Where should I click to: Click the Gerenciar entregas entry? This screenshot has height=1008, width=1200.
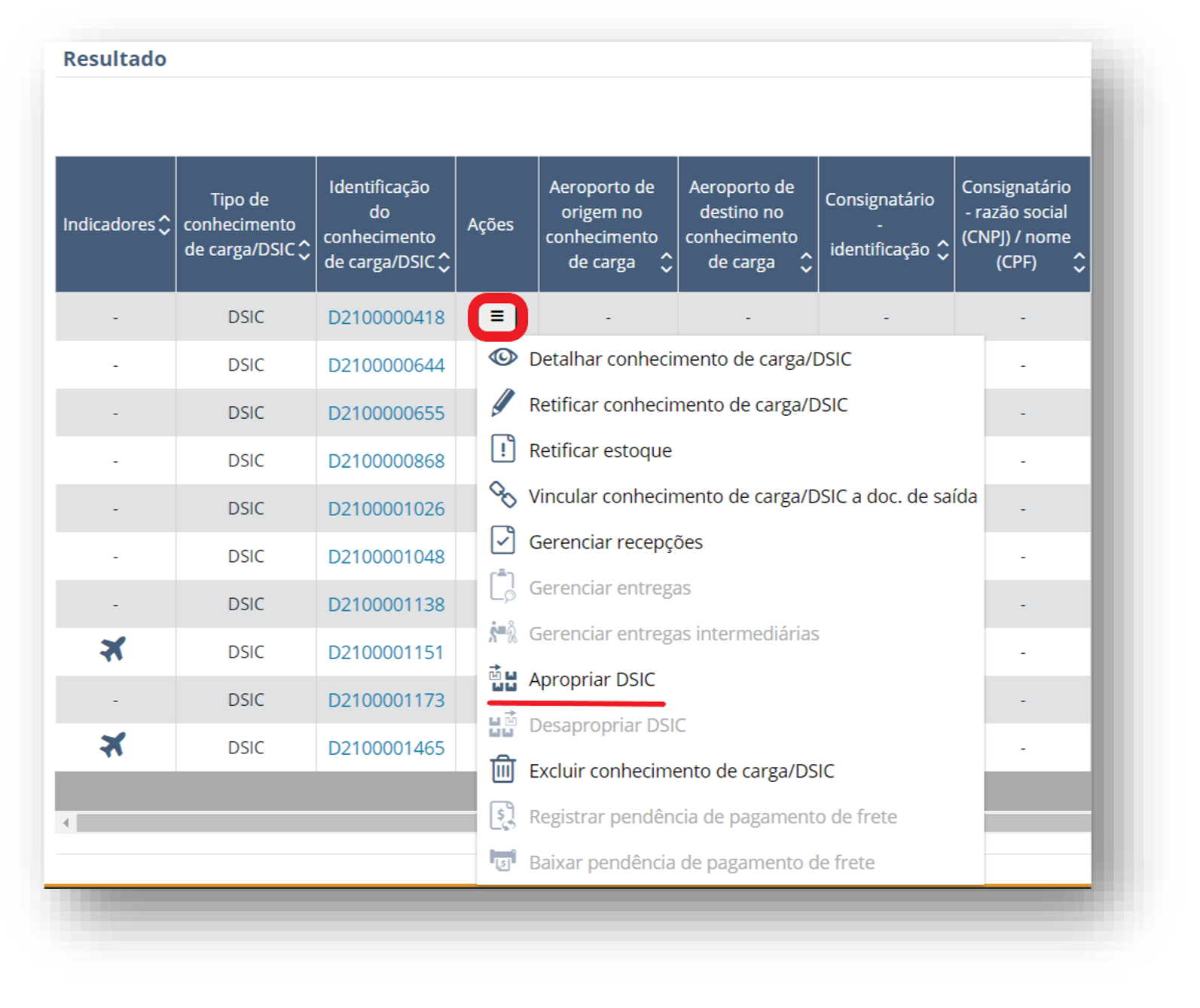609,588
